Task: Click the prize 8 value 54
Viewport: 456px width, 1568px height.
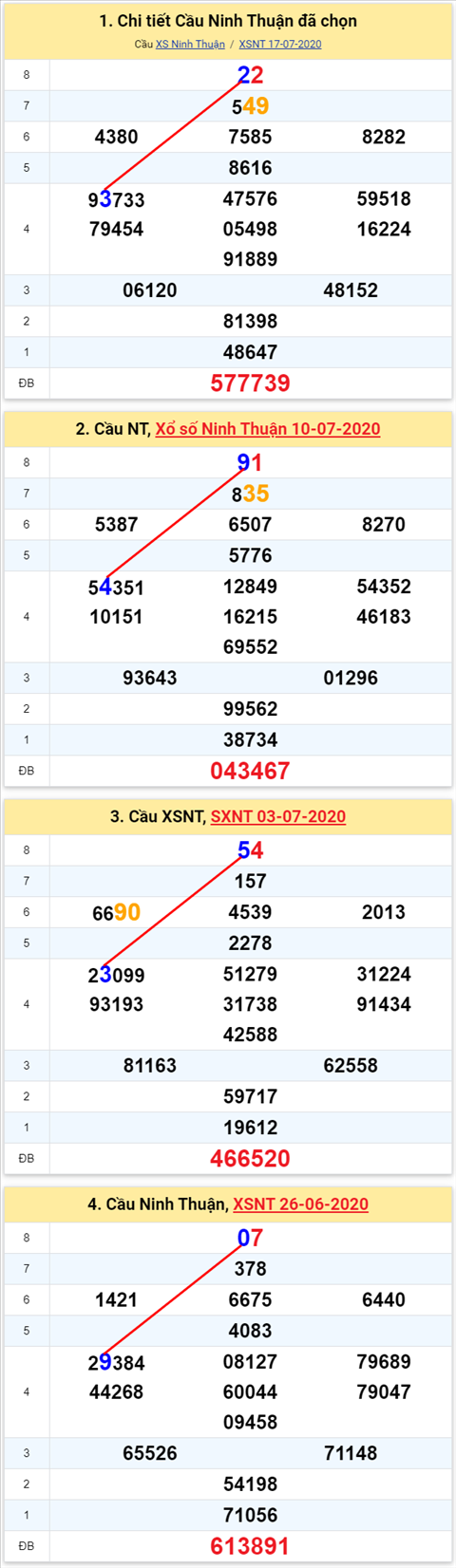Action: click(x=250, y=850)
